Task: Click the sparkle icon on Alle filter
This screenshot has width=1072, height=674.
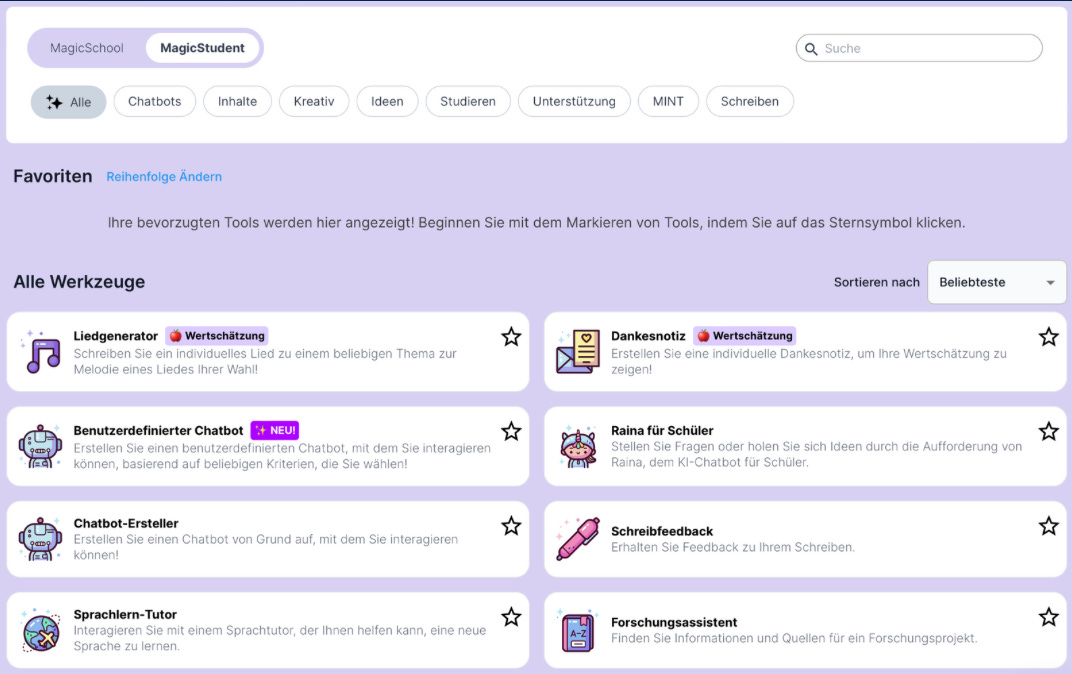Action: coord(54,102)
